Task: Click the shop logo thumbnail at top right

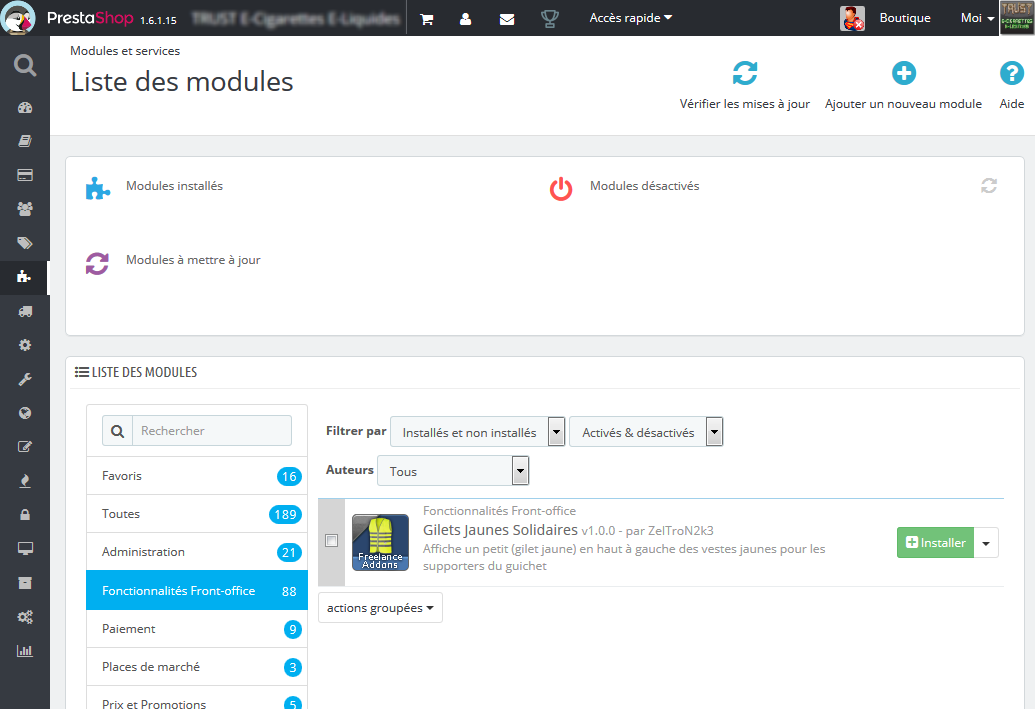Action: coord(1017,17)
